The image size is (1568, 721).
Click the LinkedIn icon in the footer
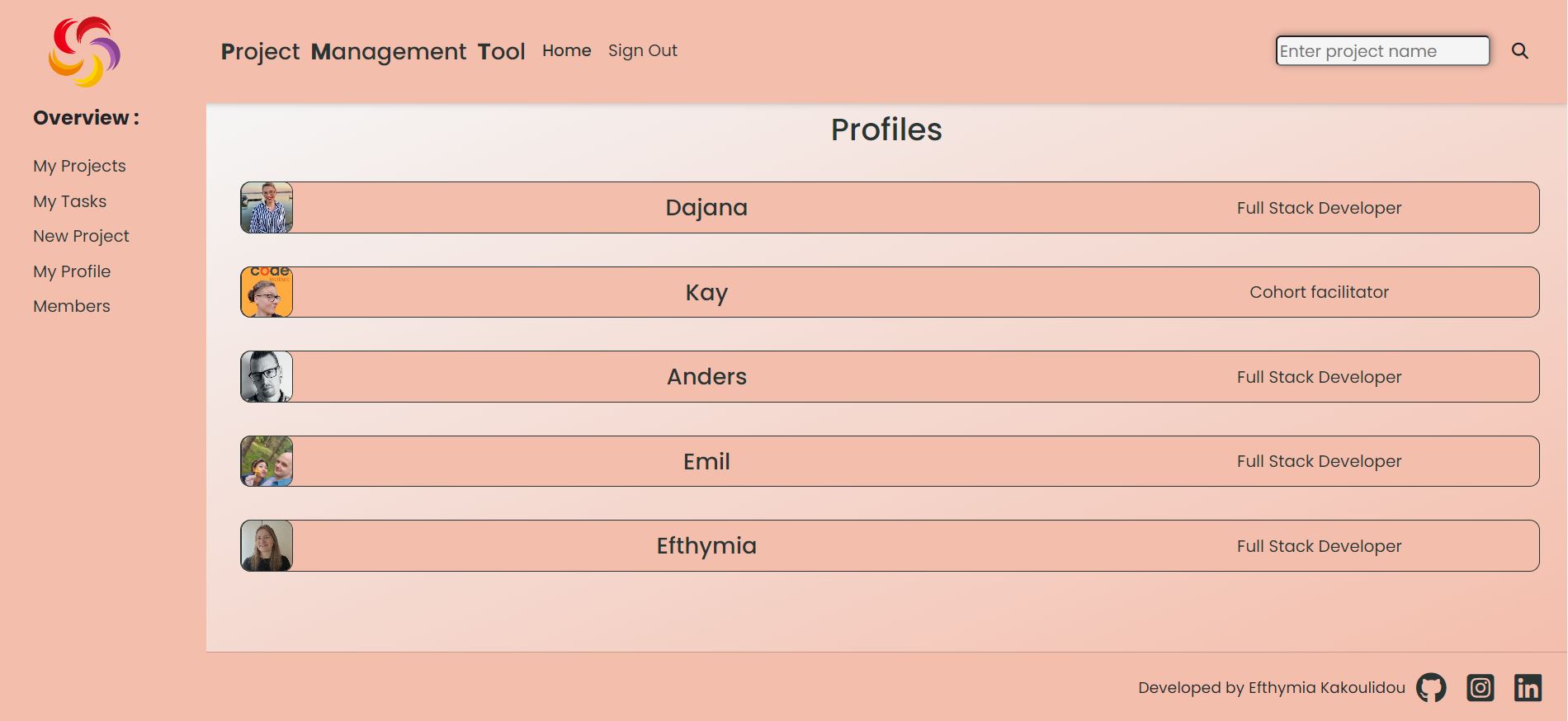(1528, 687)
